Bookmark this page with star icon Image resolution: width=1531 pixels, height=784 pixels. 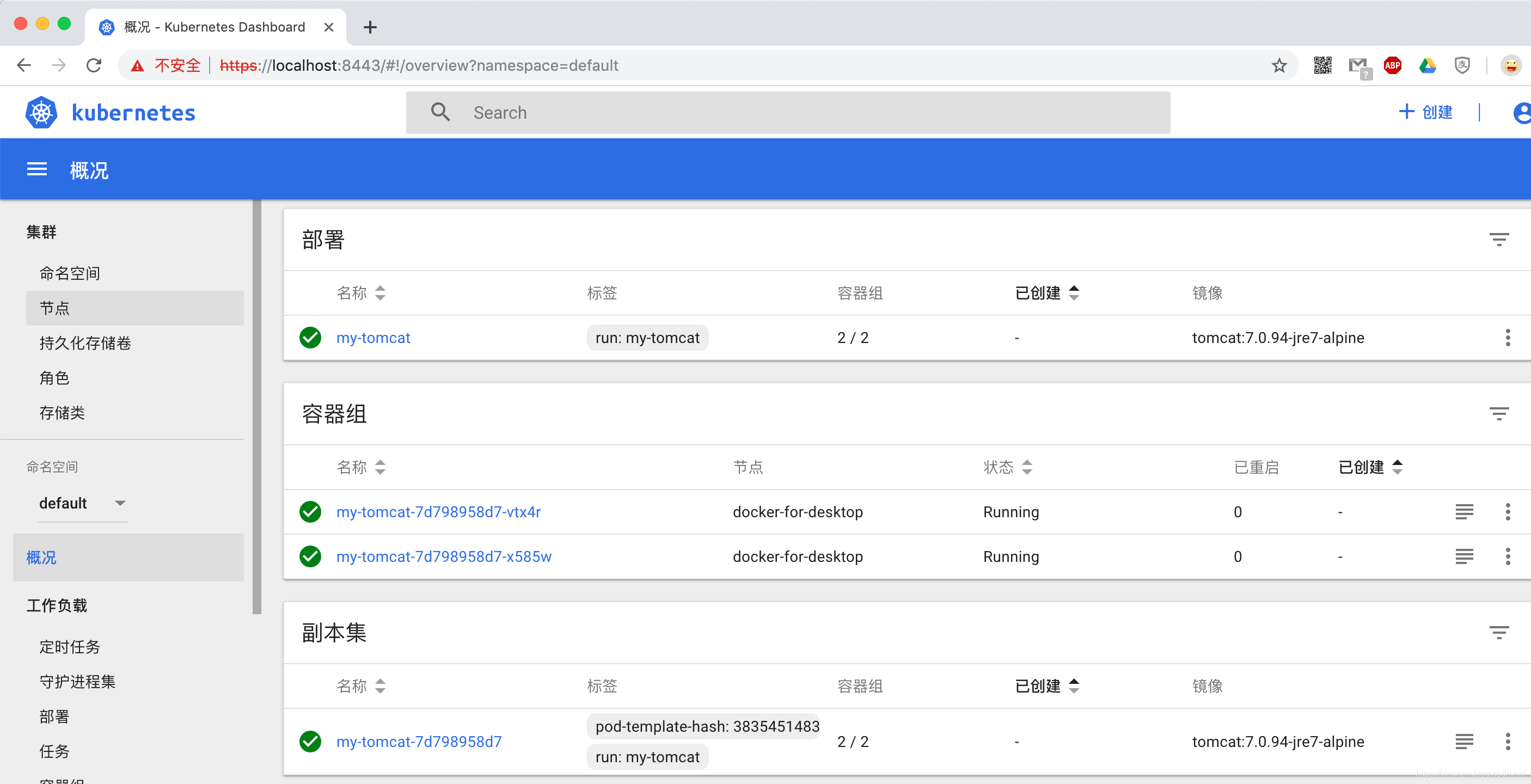point(1279,65)
